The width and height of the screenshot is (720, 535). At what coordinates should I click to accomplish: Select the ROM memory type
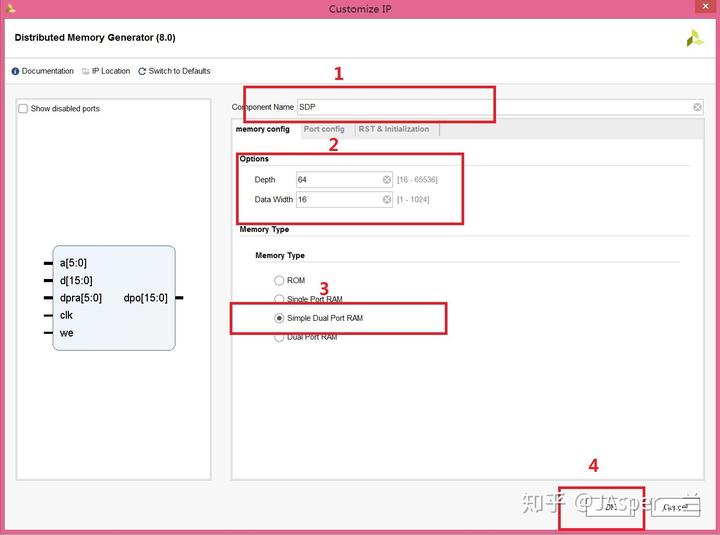pyautogui.click(x=279, y=280)
